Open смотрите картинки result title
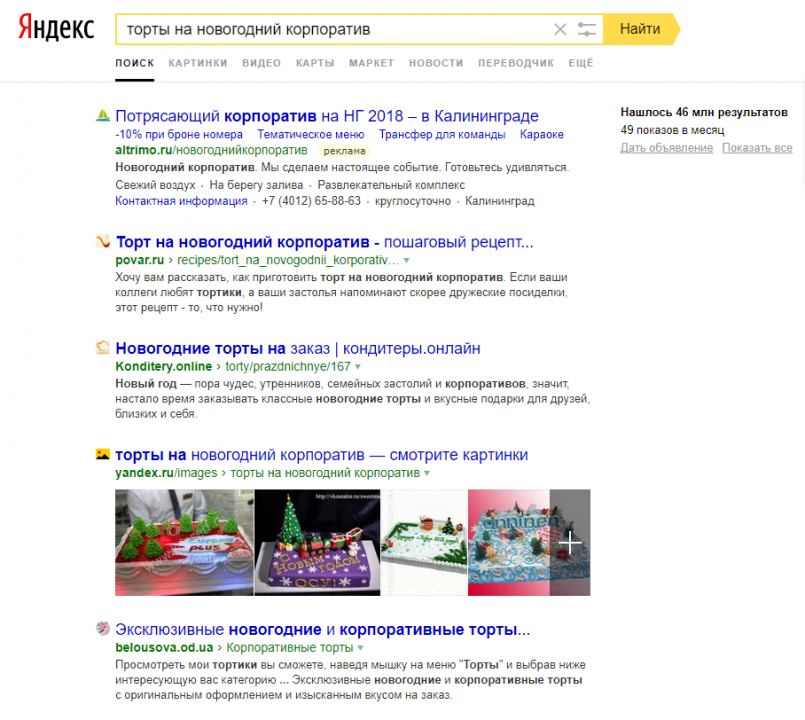The width and height of the screenshot is (805, 720). point(321,454)
